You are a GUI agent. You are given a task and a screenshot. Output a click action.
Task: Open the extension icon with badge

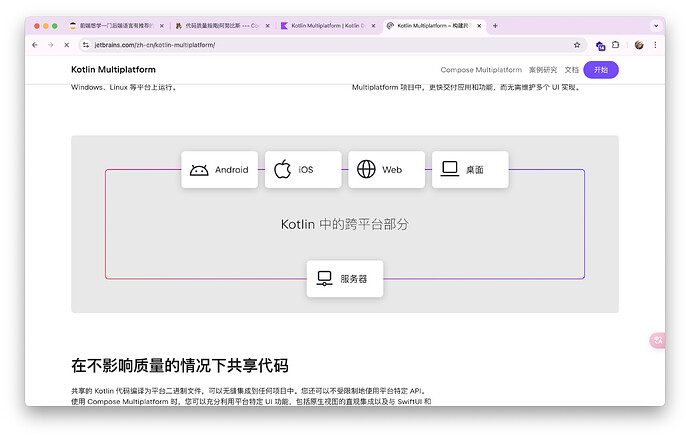coord(600,45)
